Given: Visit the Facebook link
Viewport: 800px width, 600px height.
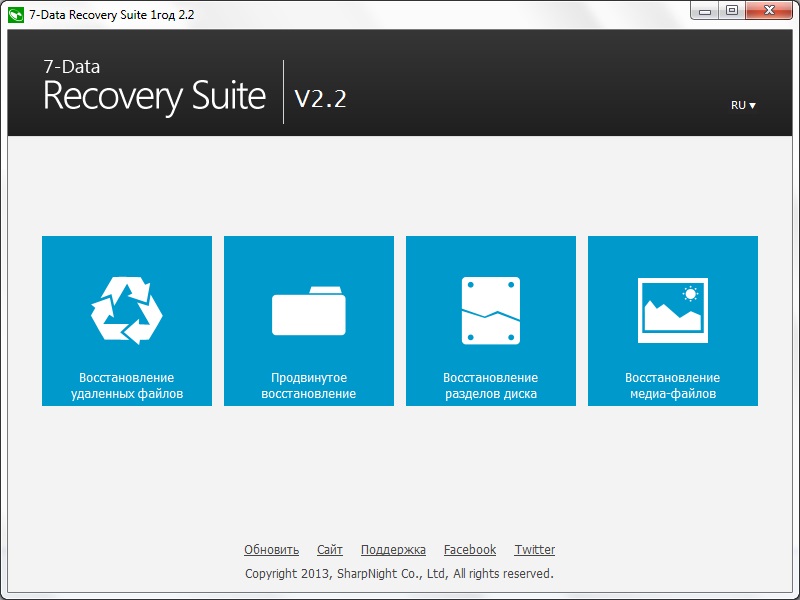Looking at the screenshot, I should click(x=470, y=549).
